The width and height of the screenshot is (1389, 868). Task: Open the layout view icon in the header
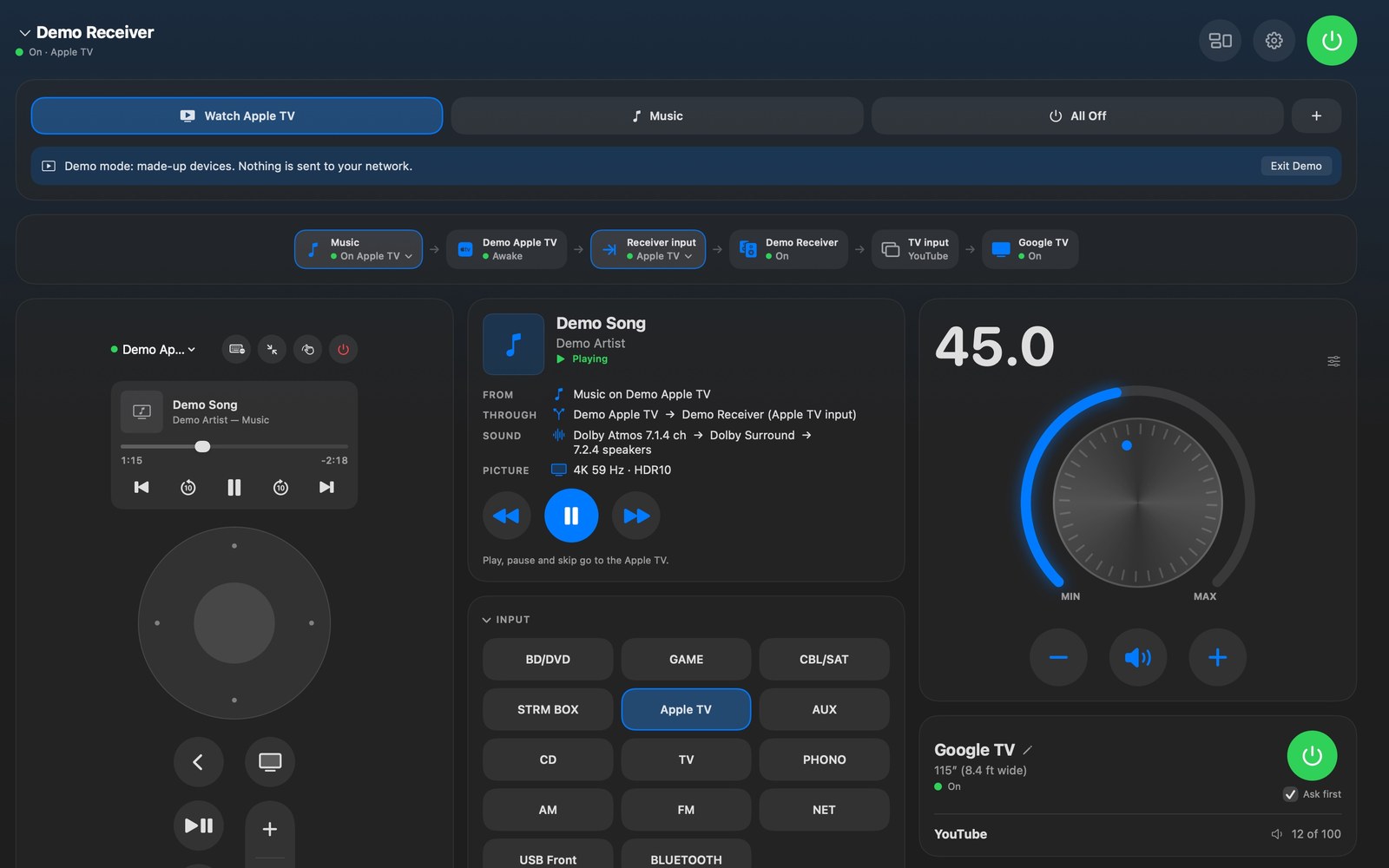coord(1220,41)
